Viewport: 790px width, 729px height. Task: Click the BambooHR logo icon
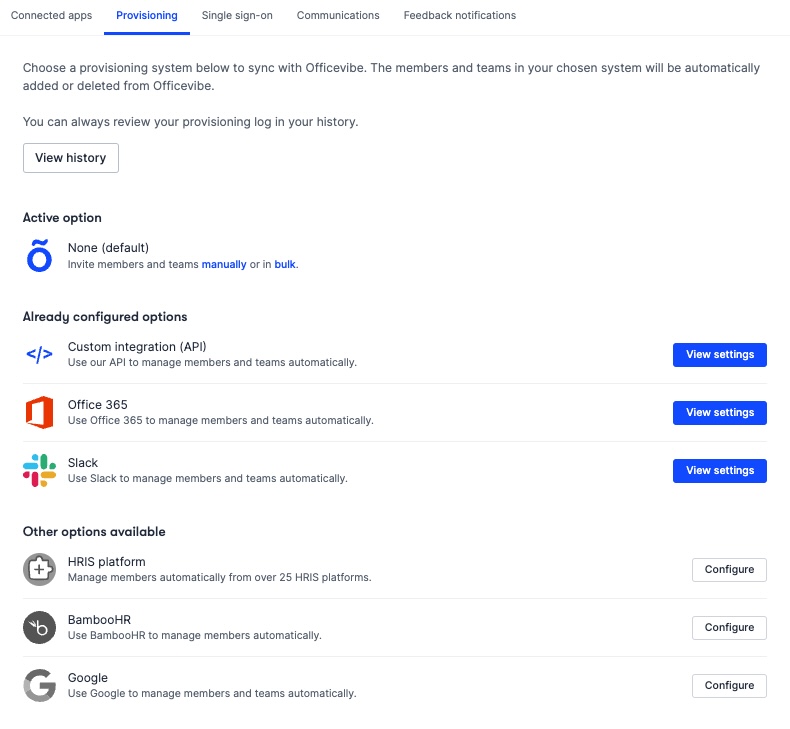coord(39,627)
